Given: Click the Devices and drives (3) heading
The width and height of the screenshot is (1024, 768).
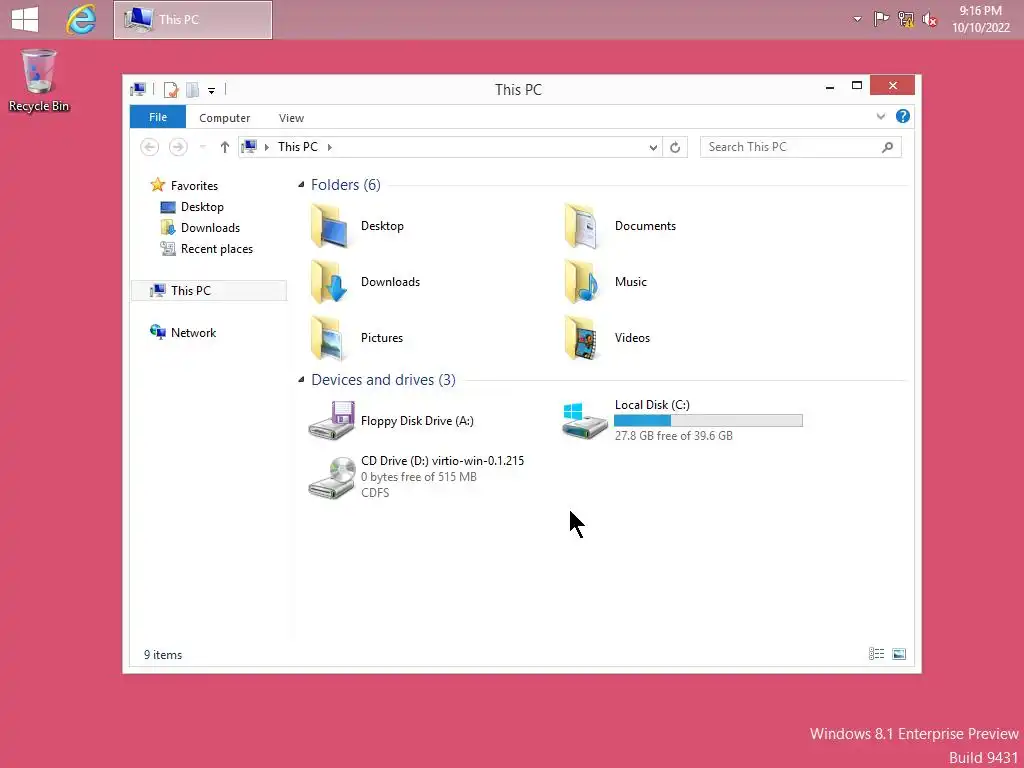Looking at the screenshot, I should click(383, 379).
